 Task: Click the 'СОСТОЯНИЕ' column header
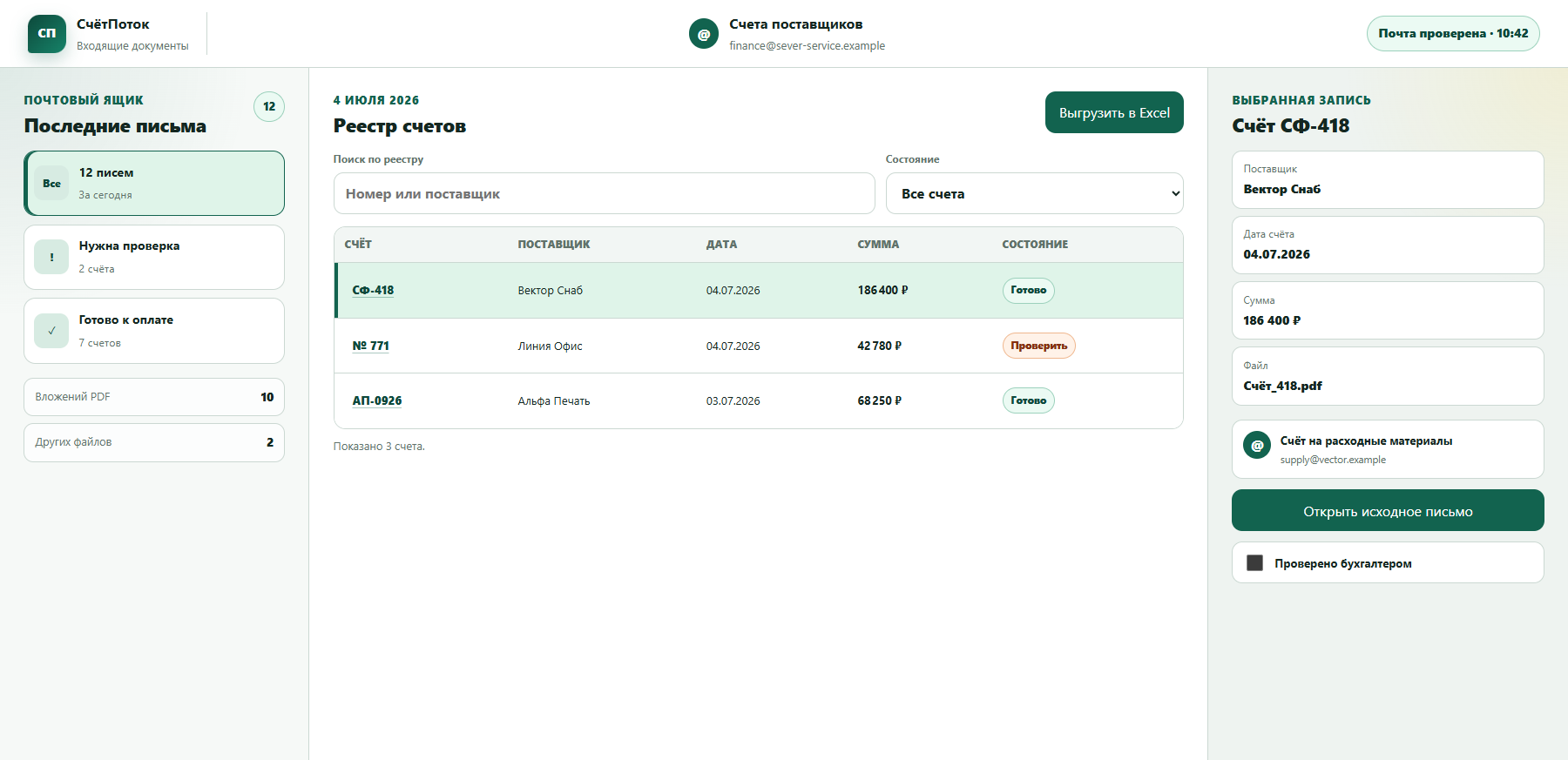tap(1035, 245)
